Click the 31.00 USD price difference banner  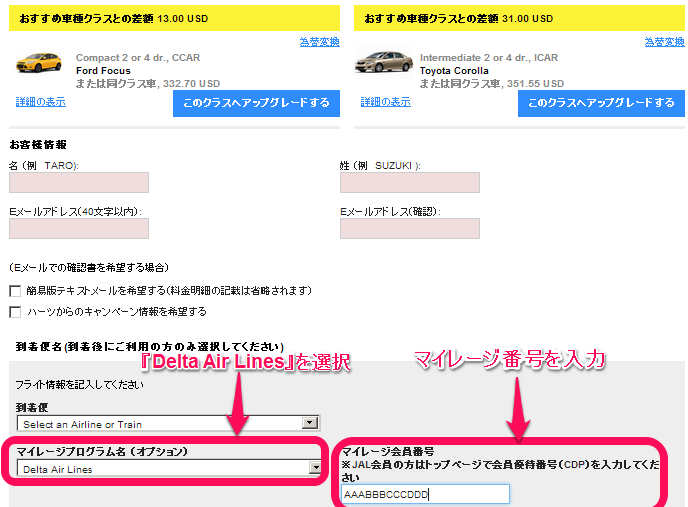520,18
